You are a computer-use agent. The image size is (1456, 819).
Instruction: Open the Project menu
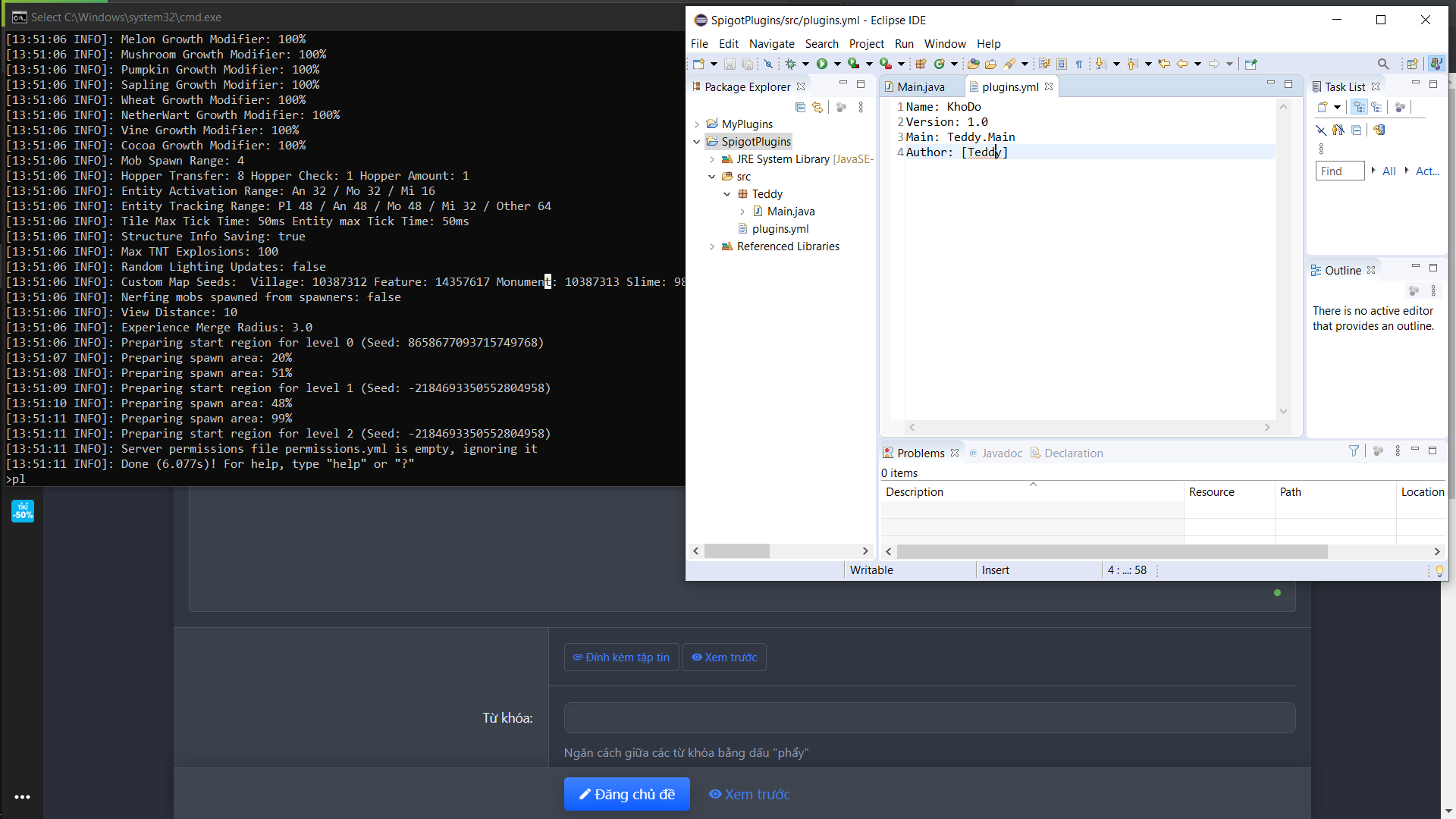(866, 44)
